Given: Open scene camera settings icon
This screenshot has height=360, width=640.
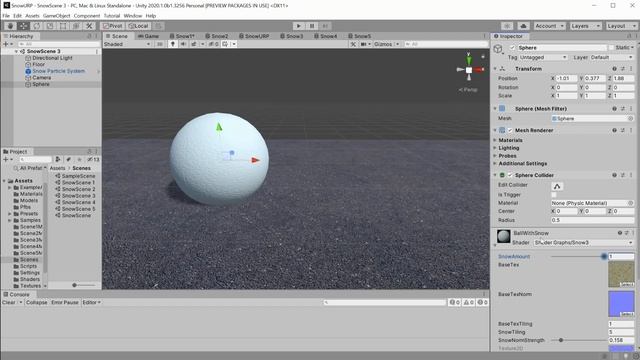Looking at the screenshot, I should coord(364,44).
